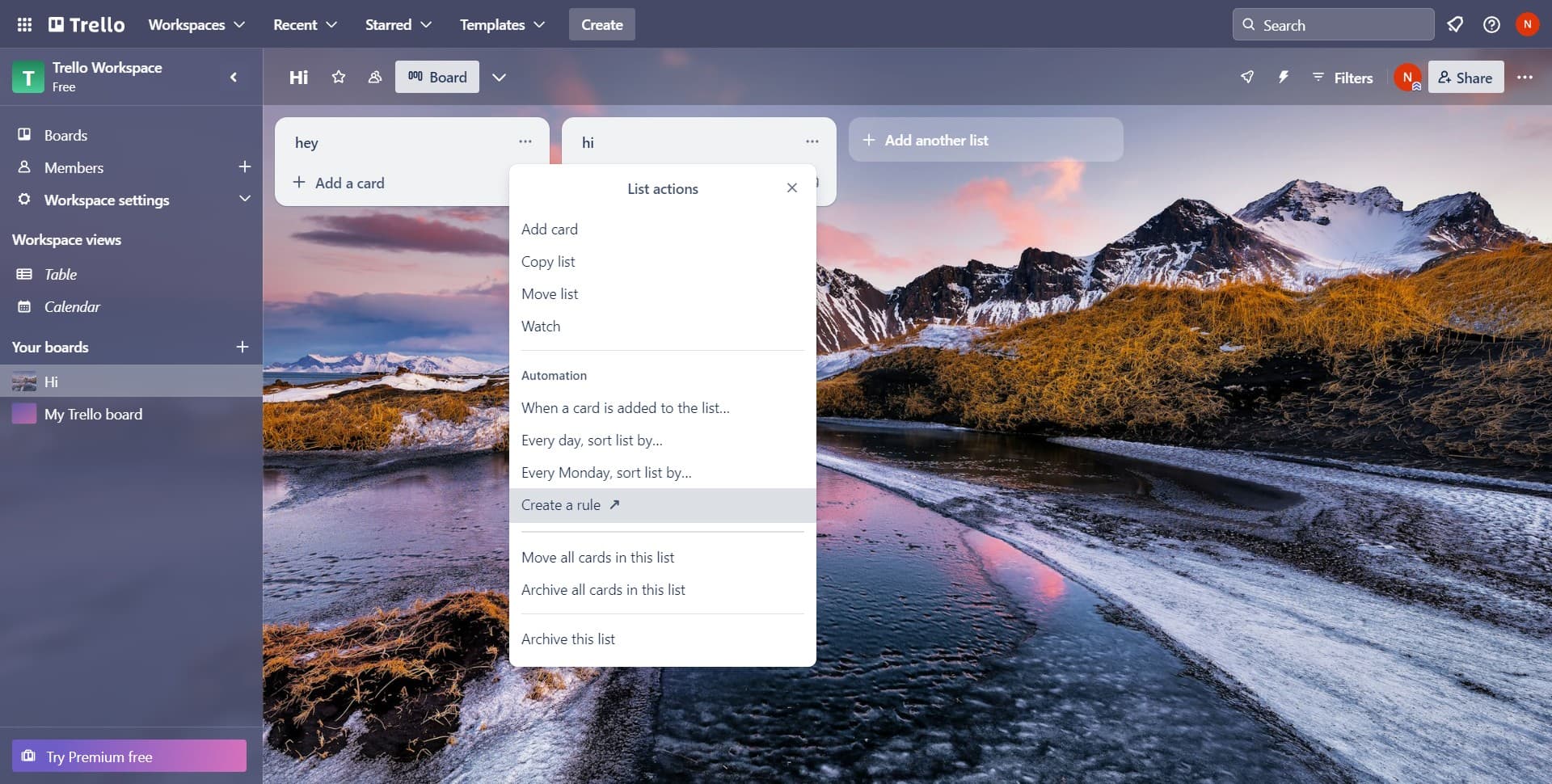Click the Create button in the header

pyautogui.click(x=601, y=24)
